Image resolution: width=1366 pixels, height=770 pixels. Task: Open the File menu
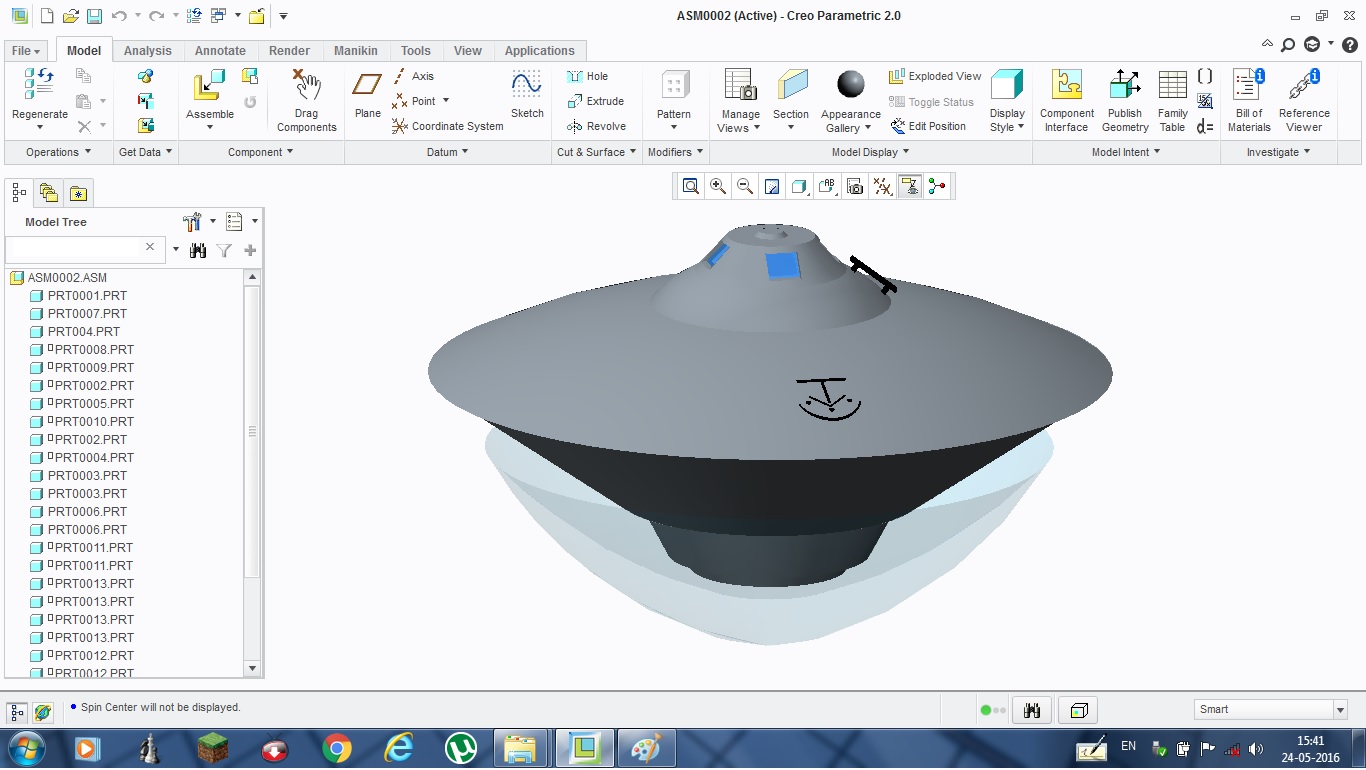click(26, 51)
